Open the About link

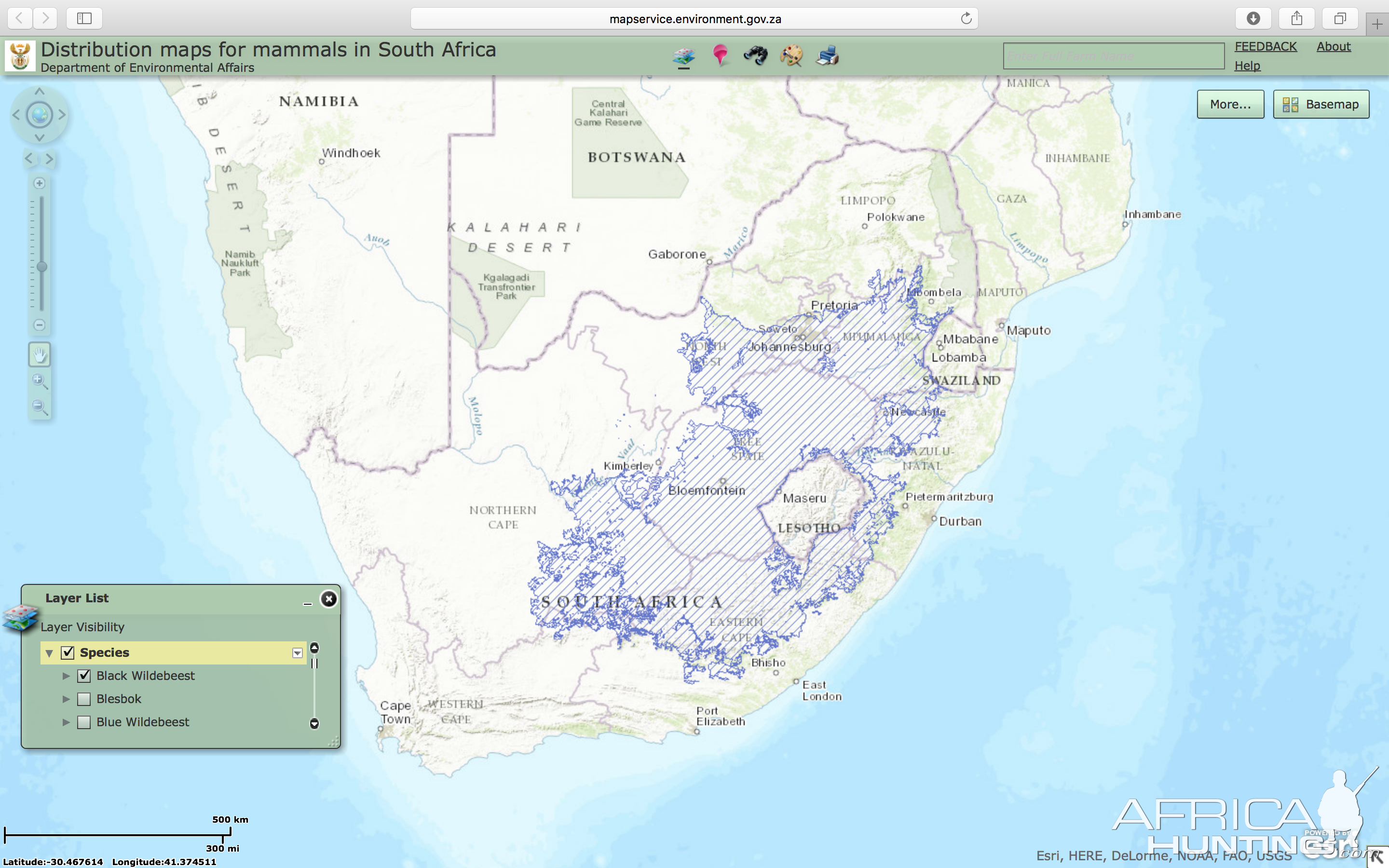click(1334, 46)
